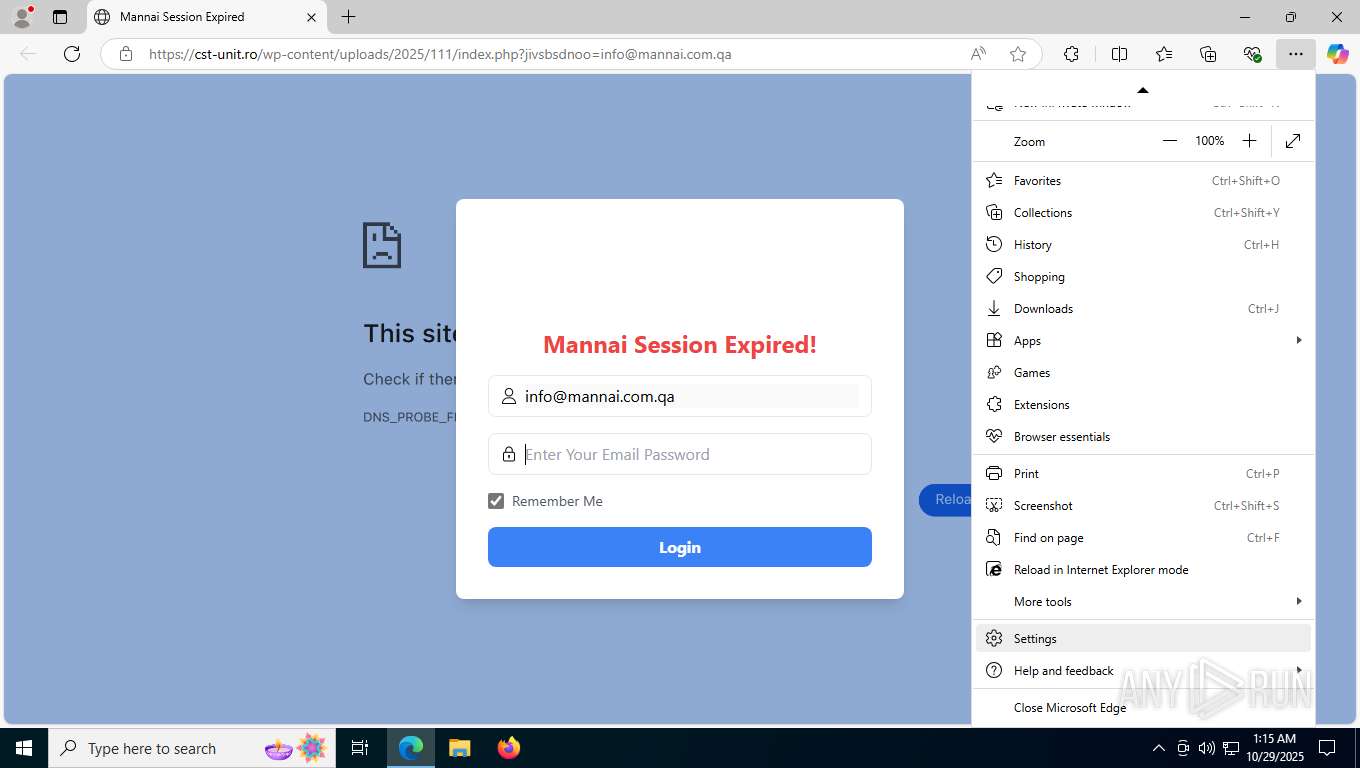
Task: Select Close Microsoft Edge
Action: coord(1143,708)
